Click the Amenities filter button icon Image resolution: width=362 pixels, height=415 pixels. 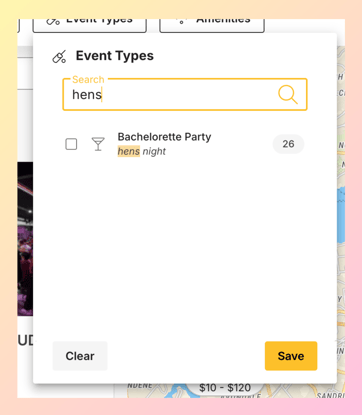[181, 21]
